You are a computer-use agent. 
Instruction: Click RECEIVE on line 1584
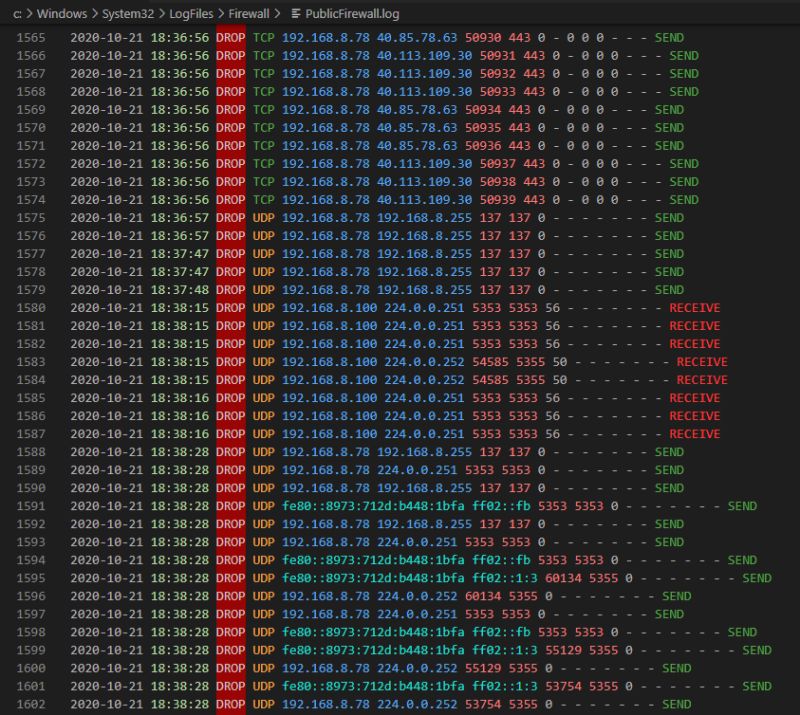[x=702, y=380]
